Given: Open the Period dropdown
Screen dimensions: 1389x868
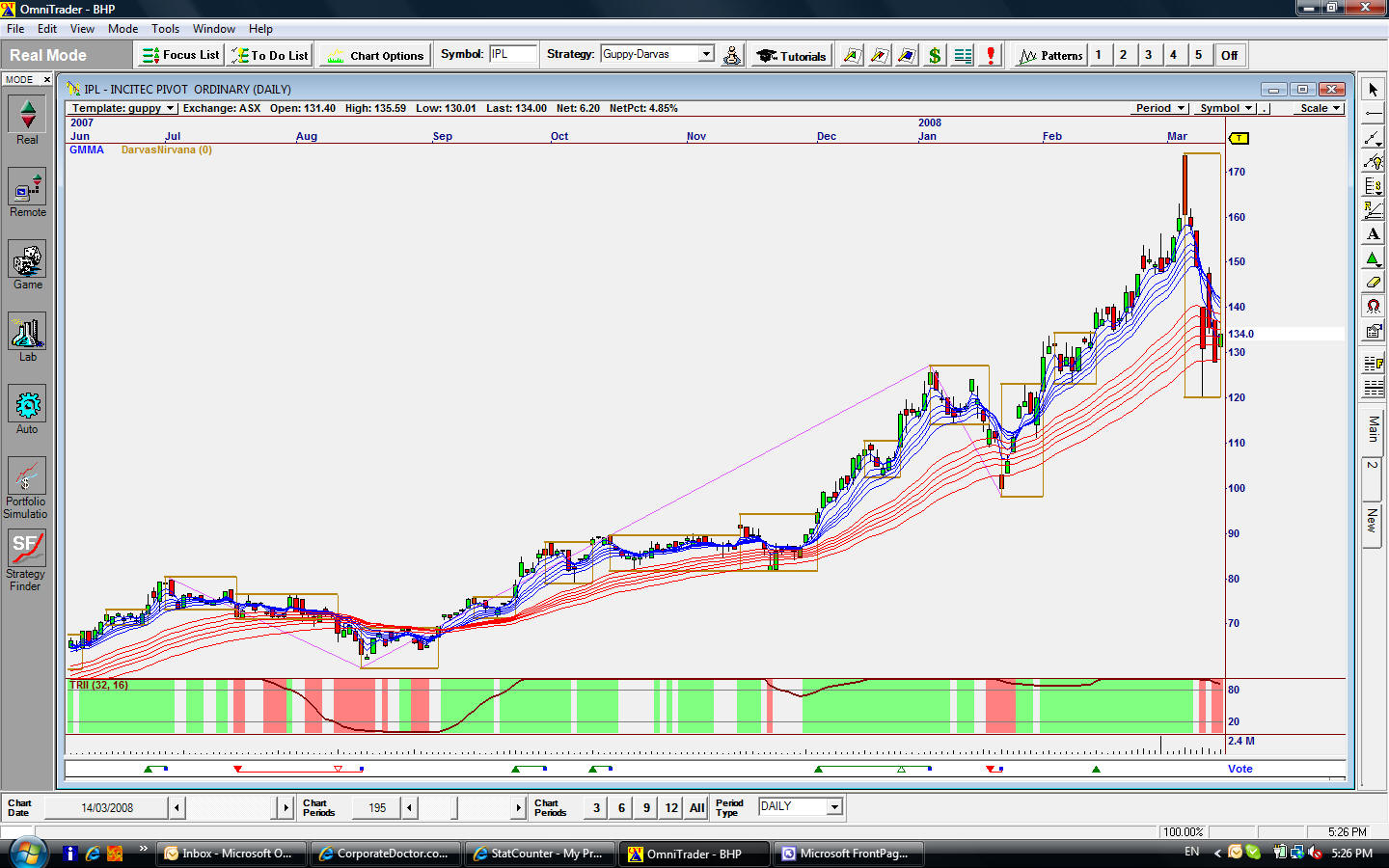Looking at the screenshot, I should (1159, 108).
